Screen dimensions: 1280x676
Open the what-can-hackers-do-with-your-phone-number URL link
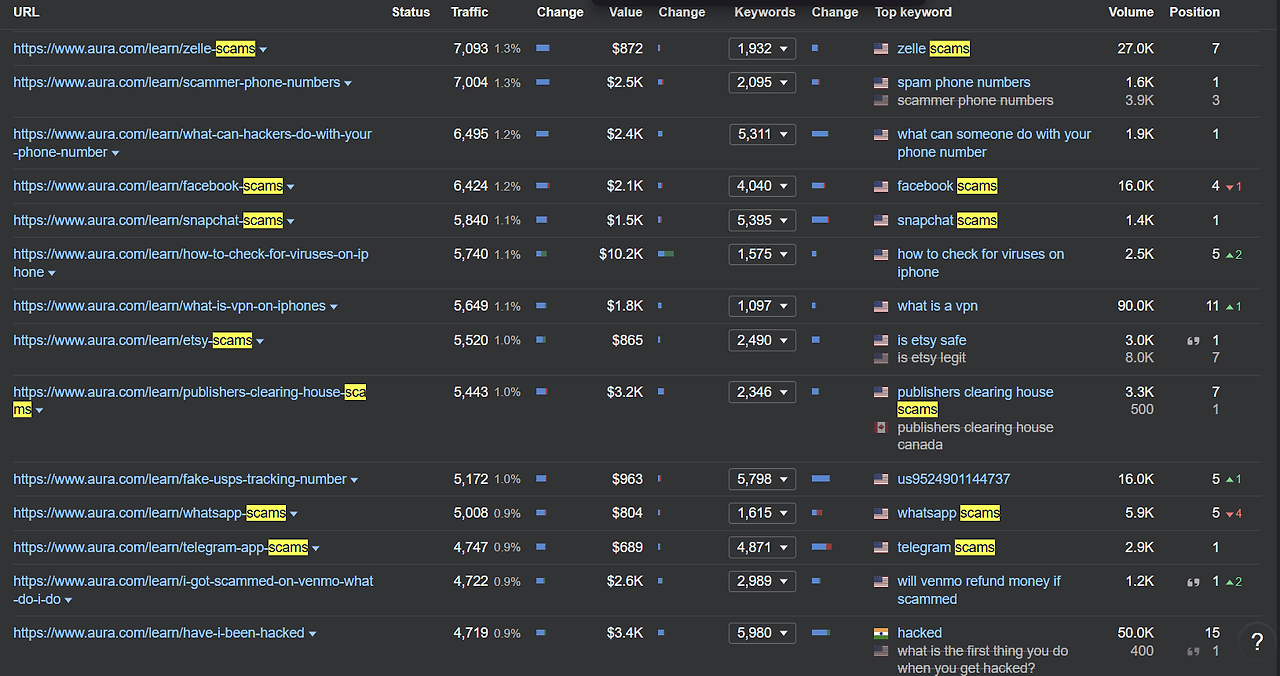(x=192, y=143)
